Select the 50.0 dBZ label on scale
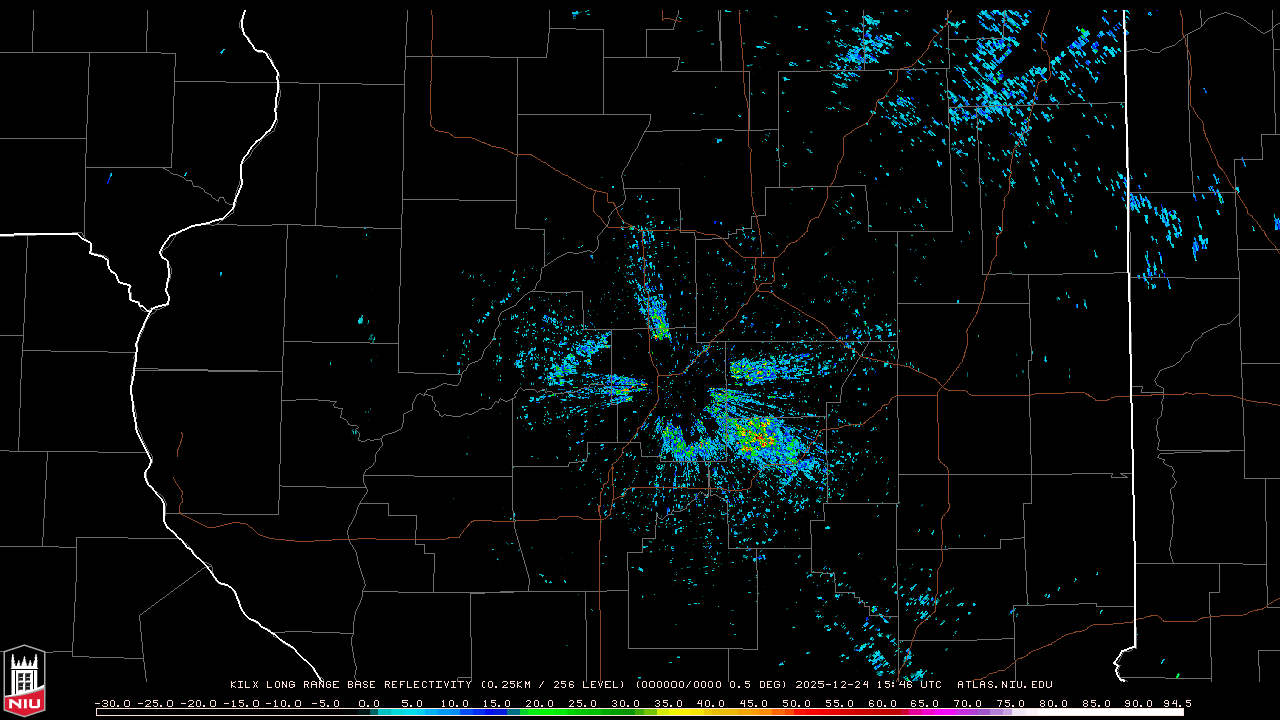 click(796, 703)
